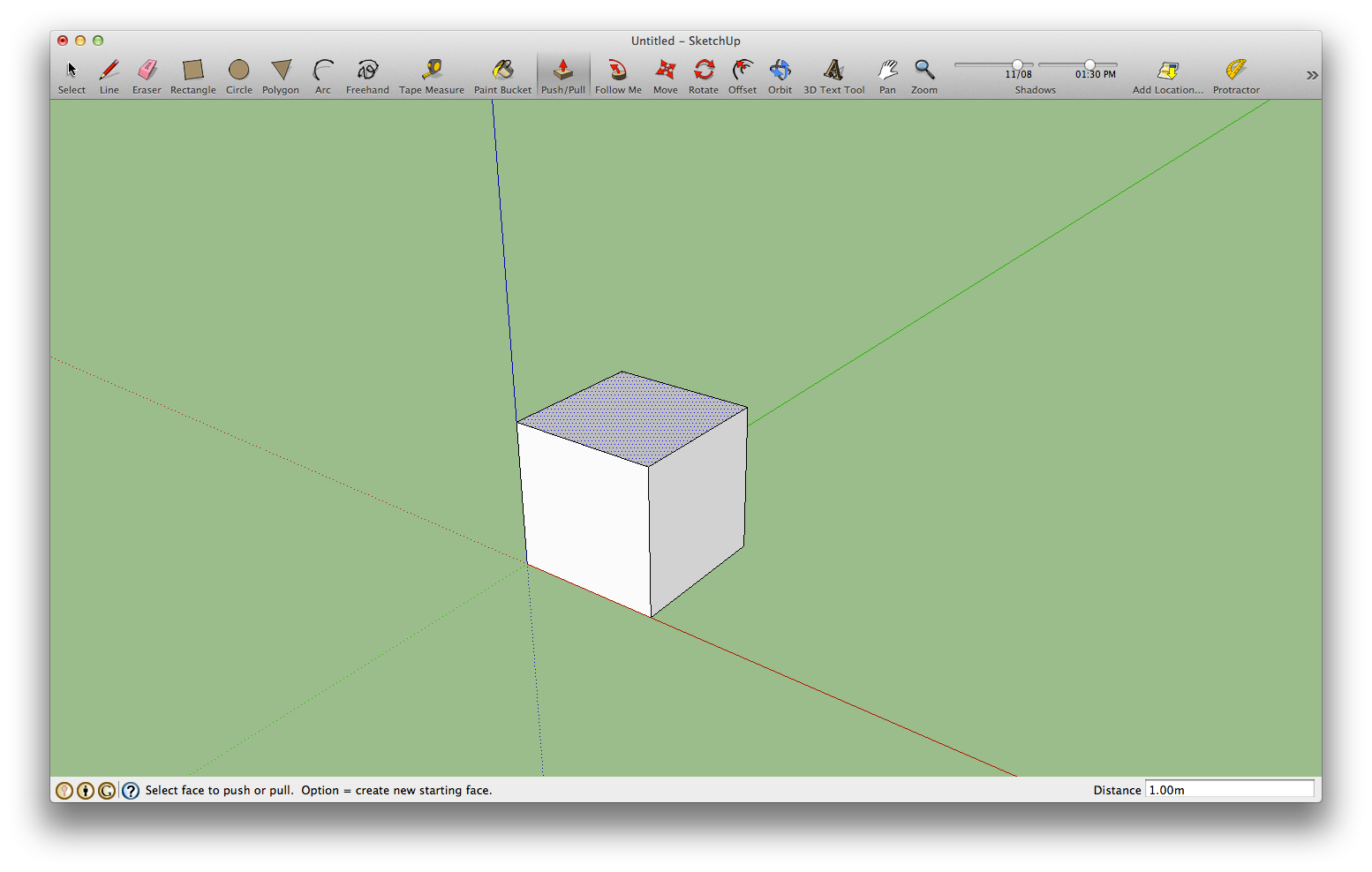The width and height of the screenshot is (1372, 872).
Task: Select the Follow Me tool
Action: 617,71
